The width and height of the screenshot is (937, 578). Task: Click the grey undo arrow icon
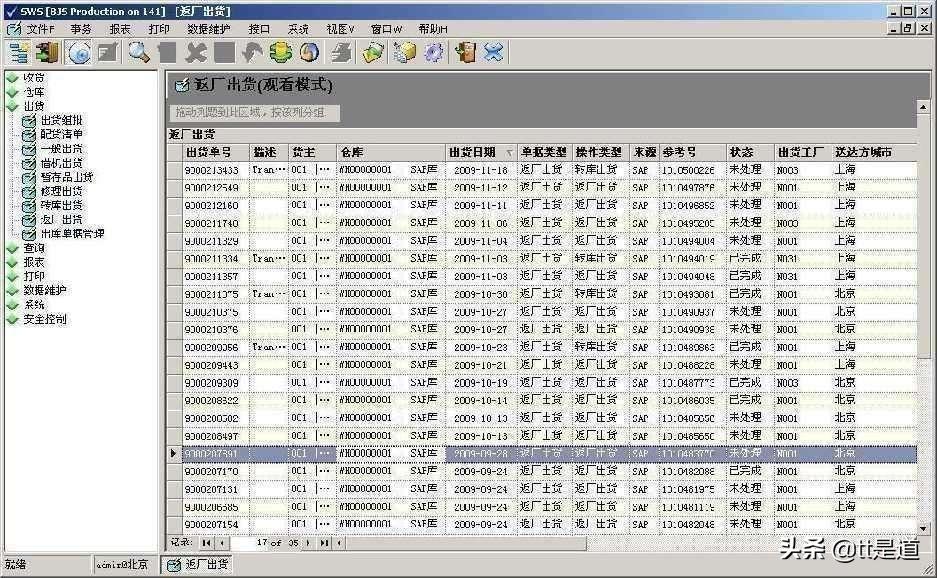(252, 53)
